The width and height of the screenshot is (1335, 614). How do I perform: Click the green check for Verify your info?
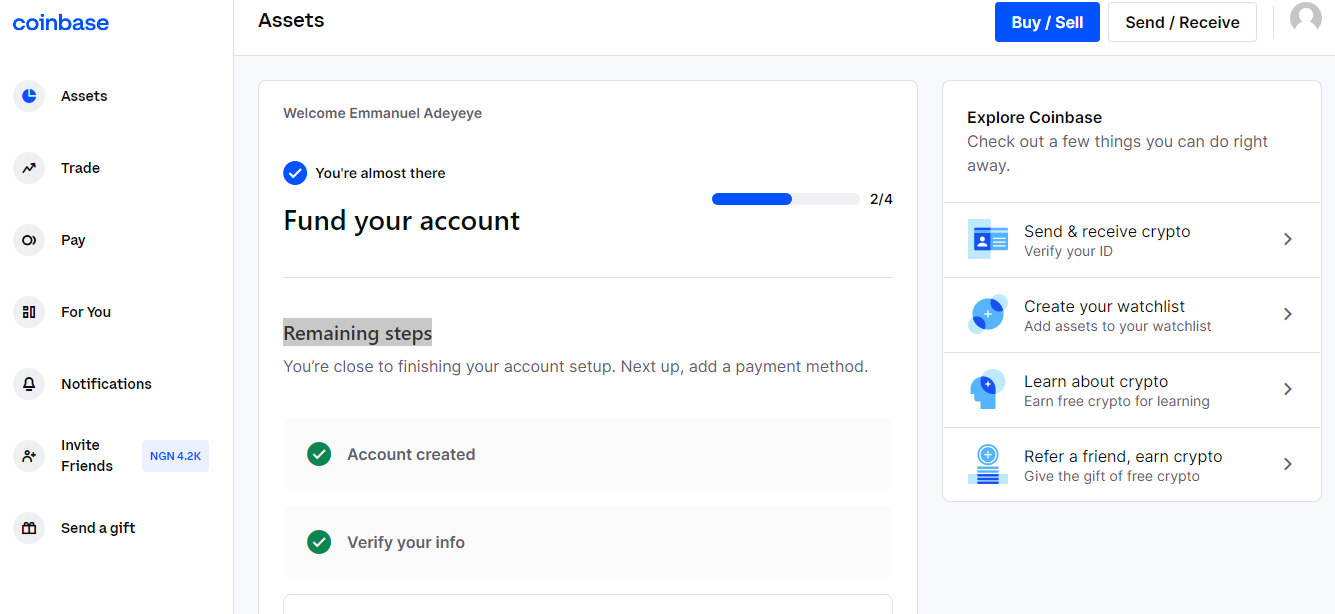[319, 542]
